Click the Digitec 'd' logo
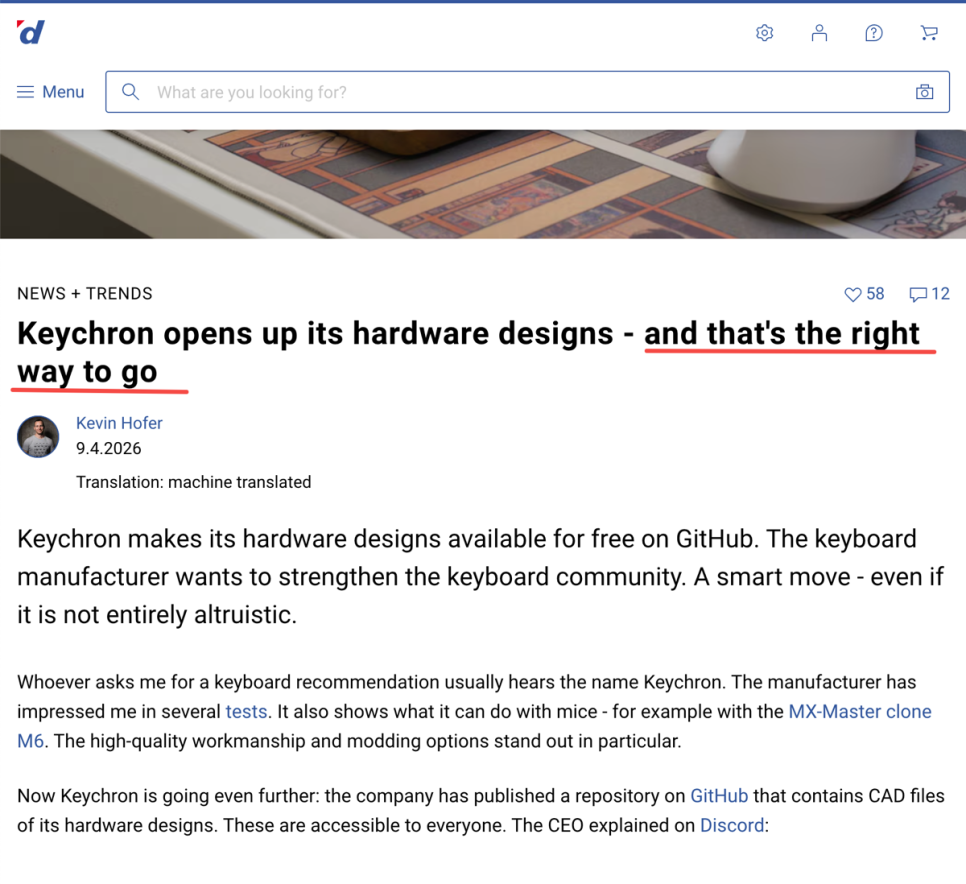 pyautogui.click(x=31, y=32)
